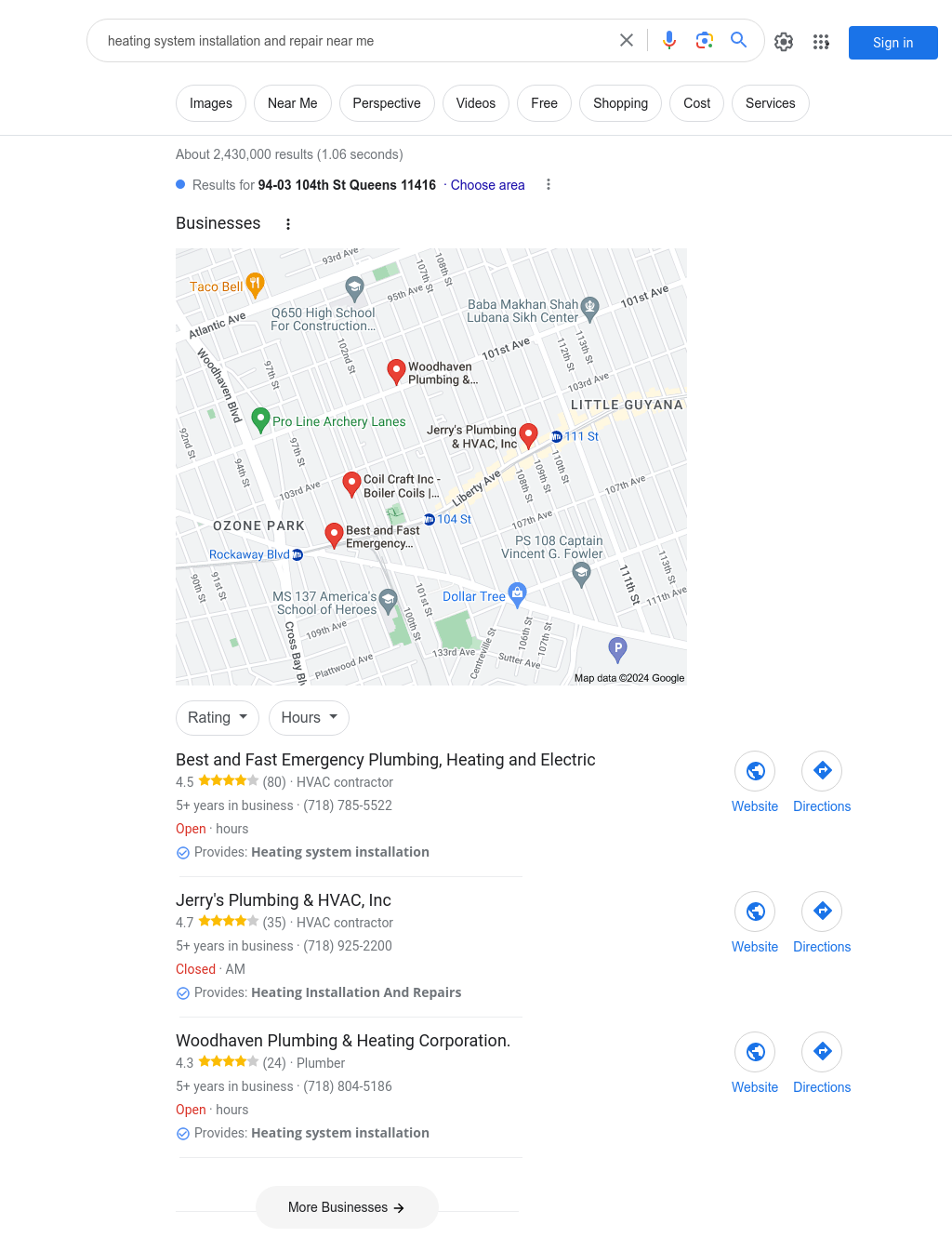Click the Sign in button
This screenshot has width=952, height=1251.
click(x=893, y=43)
